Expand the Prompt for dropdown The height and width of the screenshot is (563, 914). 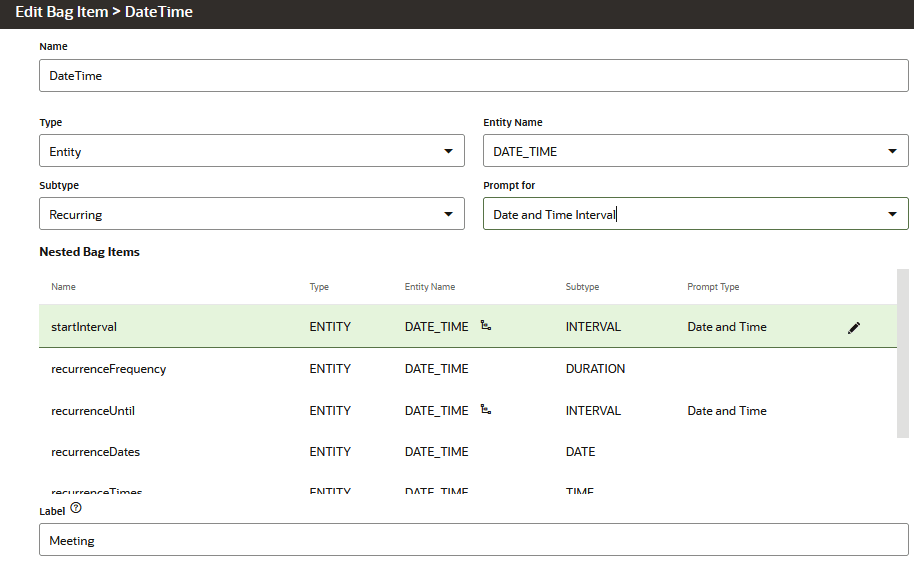[x=695, y=214]
